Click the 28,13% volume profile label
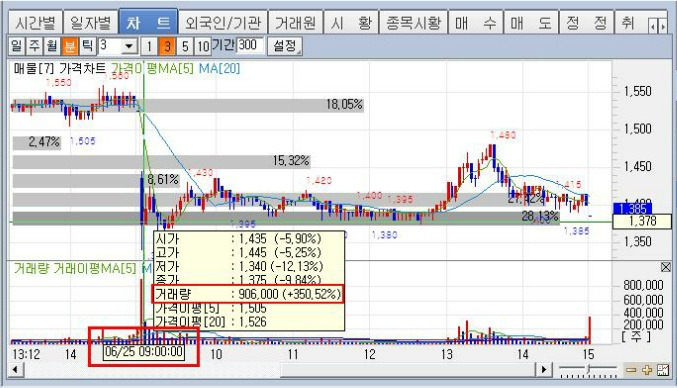This screenshot has width=677, height=388. click(540, 216)
